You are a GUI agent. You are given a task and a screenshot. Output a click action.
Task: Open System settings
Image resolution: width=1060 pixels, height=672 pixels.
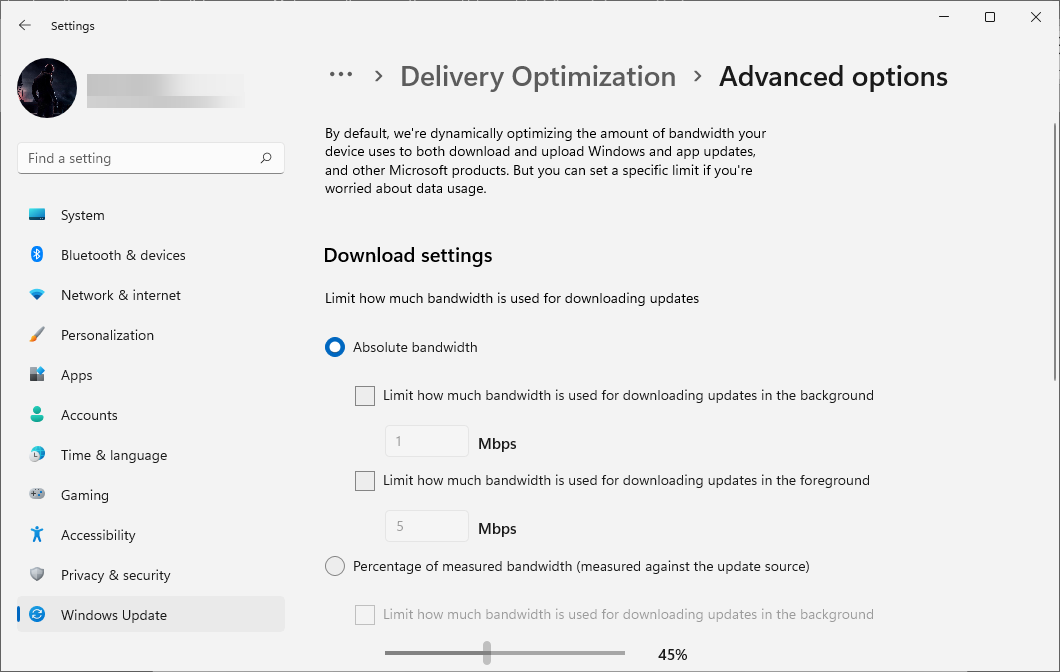coord(151,215)
